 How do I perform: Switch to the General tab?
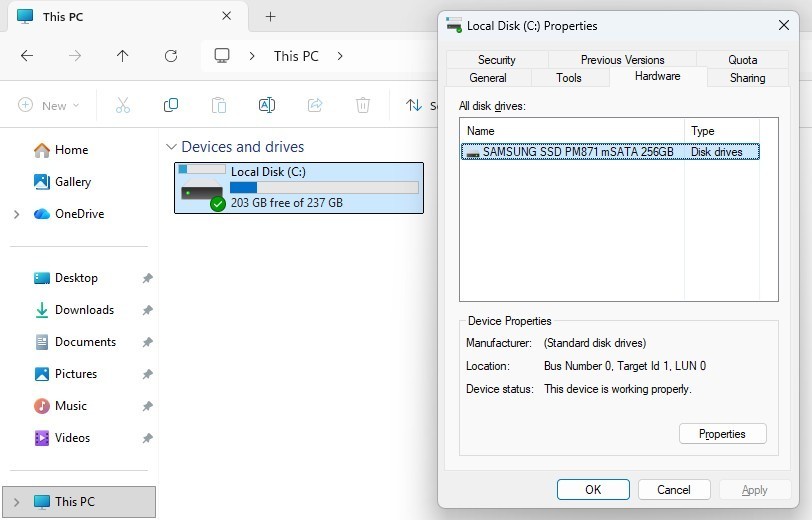click(488, 78)
